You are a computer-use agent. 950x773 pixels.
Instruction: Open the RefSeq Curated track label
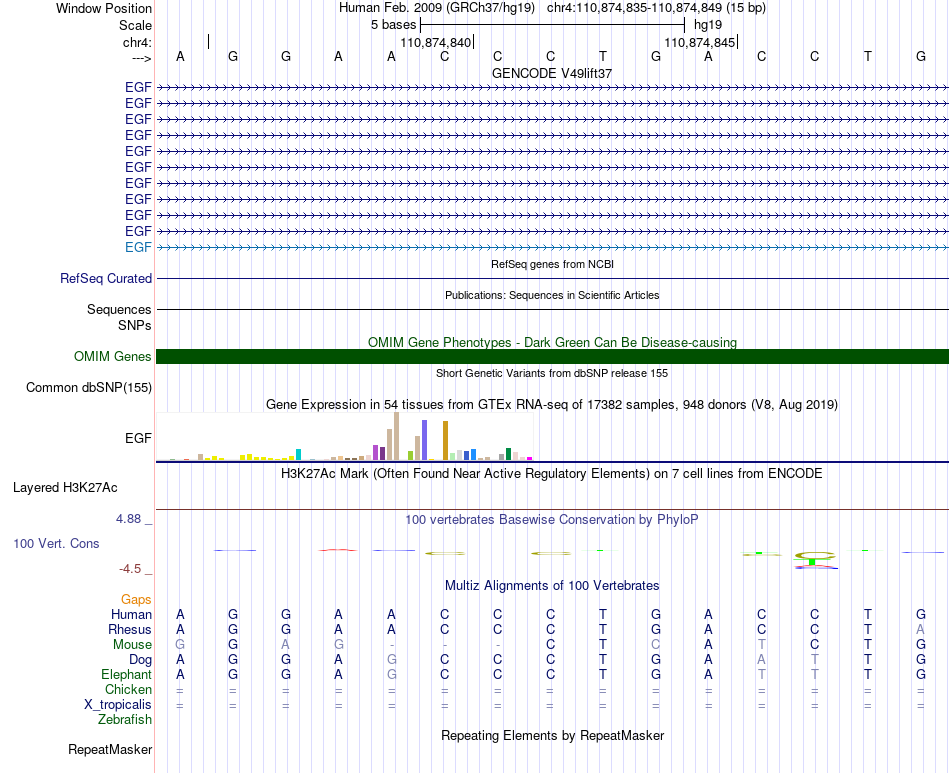click(x=106, y=279)
